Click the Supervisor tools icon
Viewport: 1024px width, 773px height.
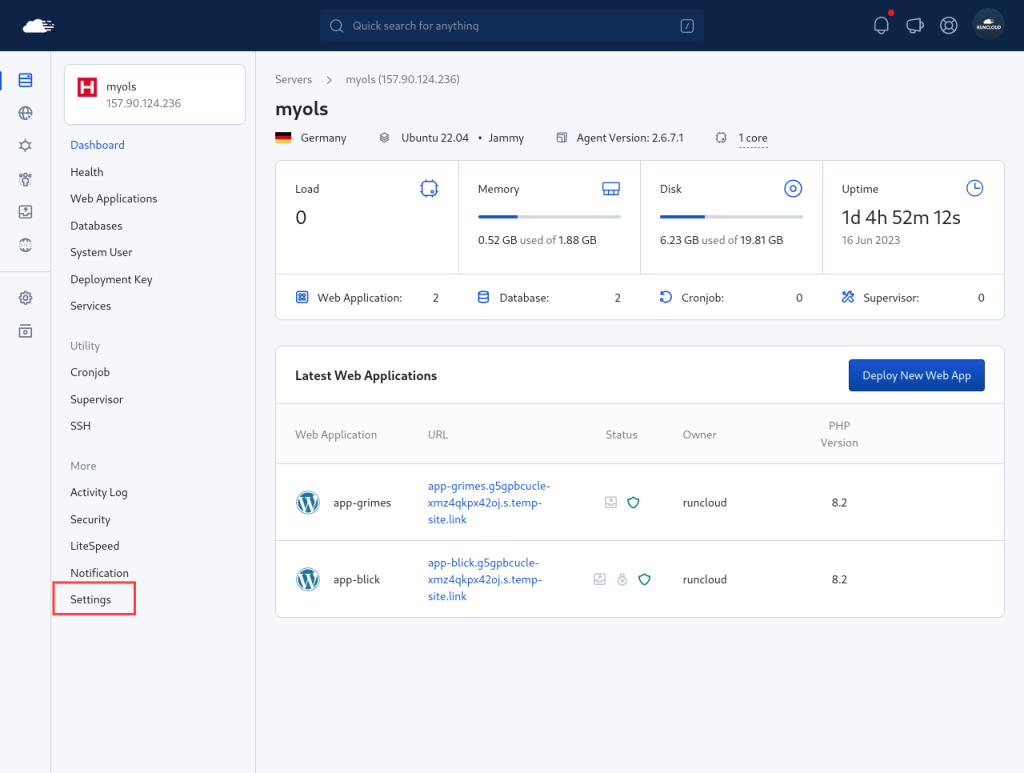[x=848, y=297]
